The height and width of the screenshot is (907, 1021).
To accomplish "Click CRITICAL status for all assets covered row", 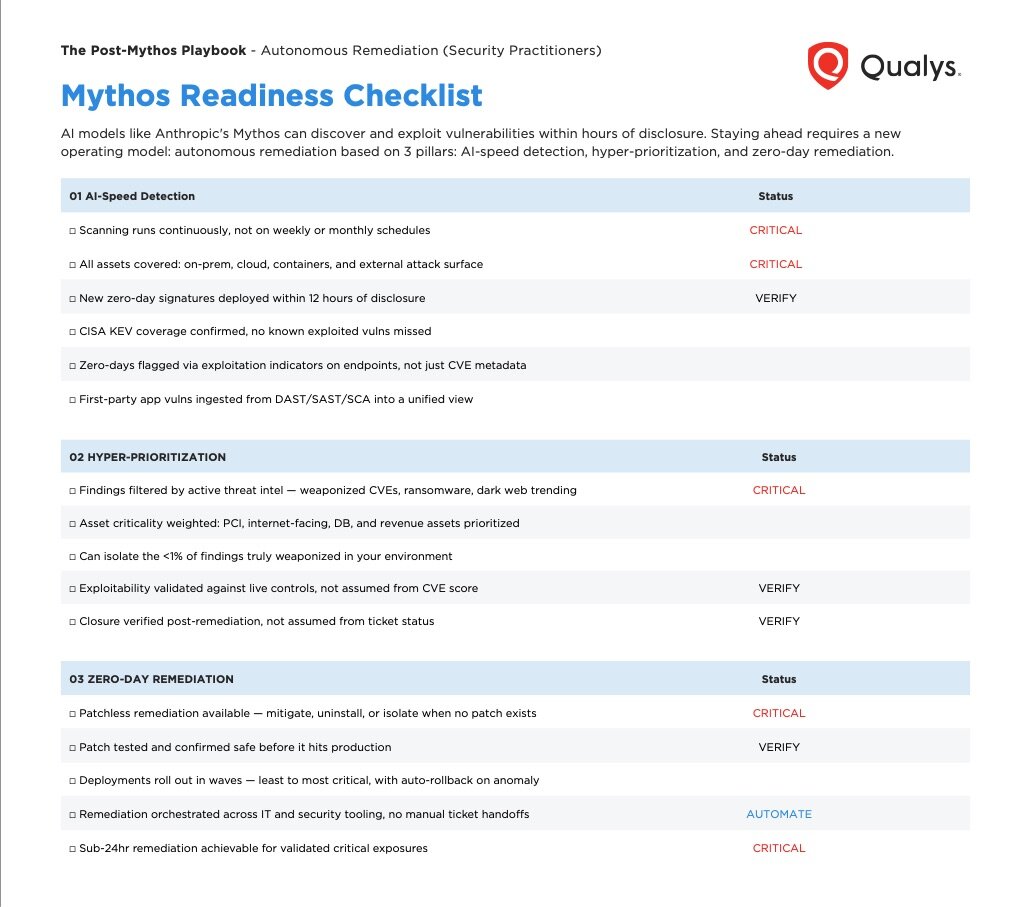I will 776,264.
